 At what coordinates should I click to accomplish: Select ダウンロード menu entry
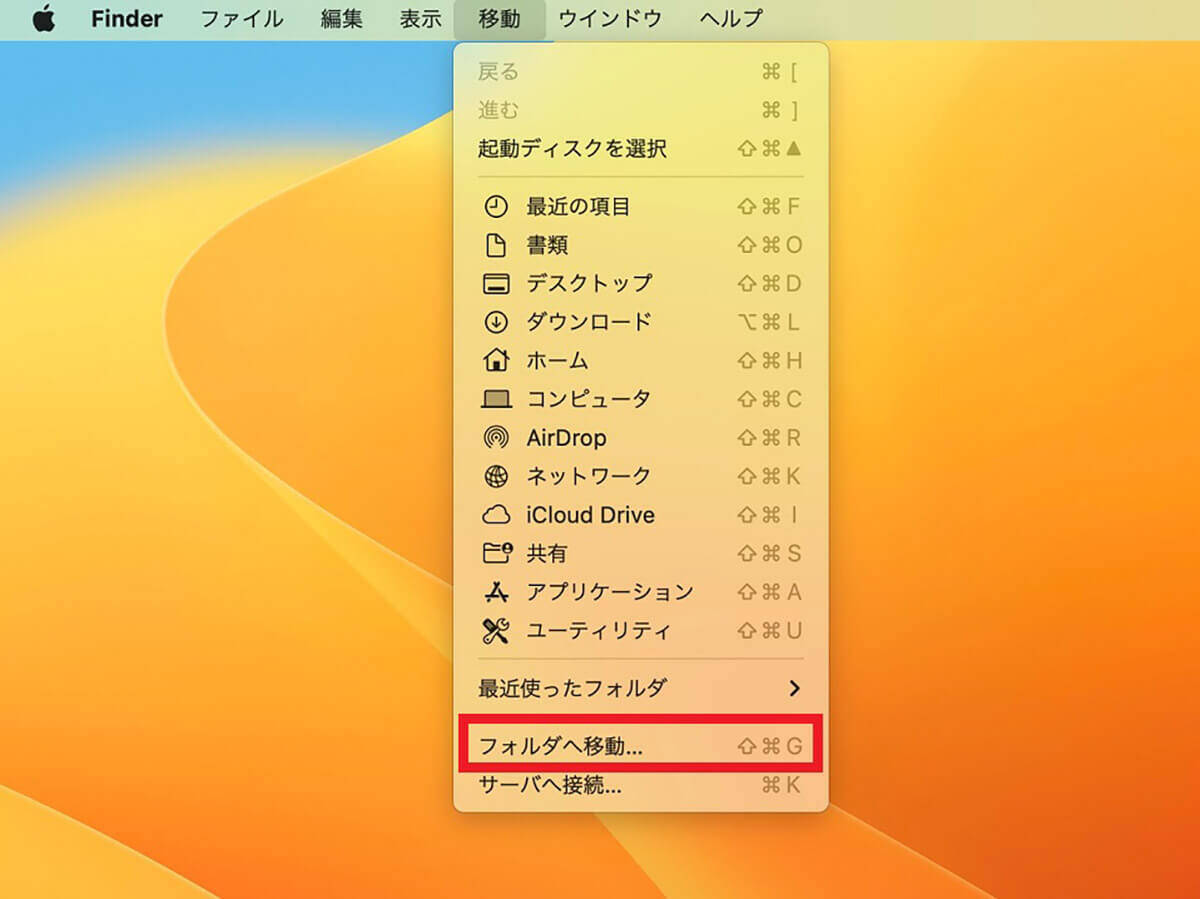tap(640, 322)
